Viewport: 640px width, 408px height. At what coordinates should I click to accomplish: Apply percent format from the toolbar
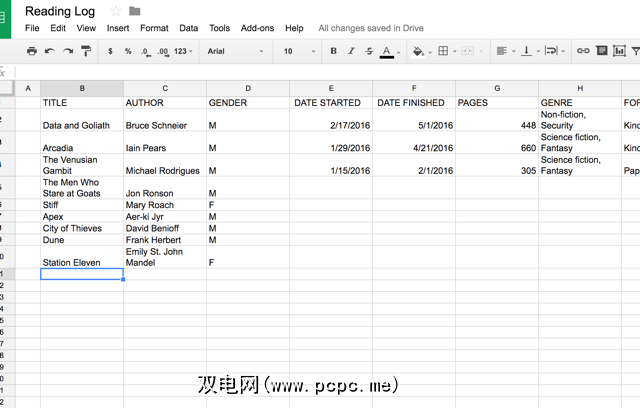click(128, 51)
